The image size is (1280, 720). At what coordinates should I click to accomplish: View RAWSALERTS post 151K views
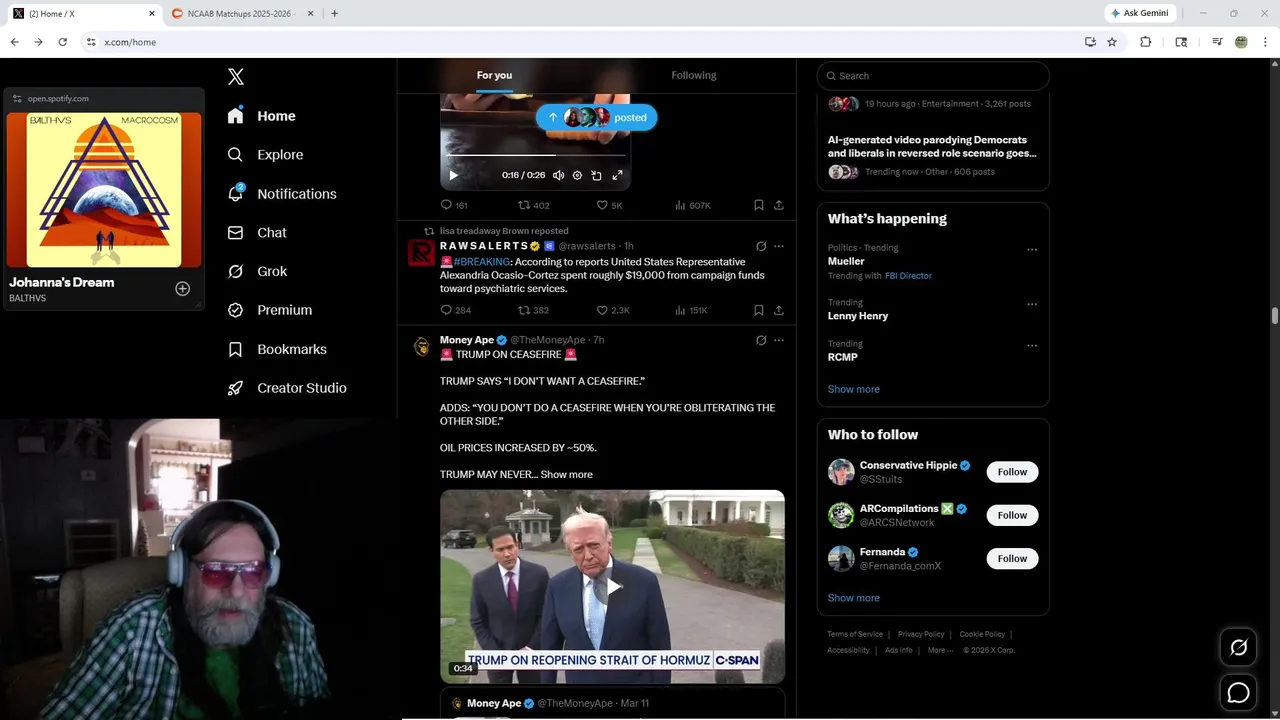tap(692, 310)
